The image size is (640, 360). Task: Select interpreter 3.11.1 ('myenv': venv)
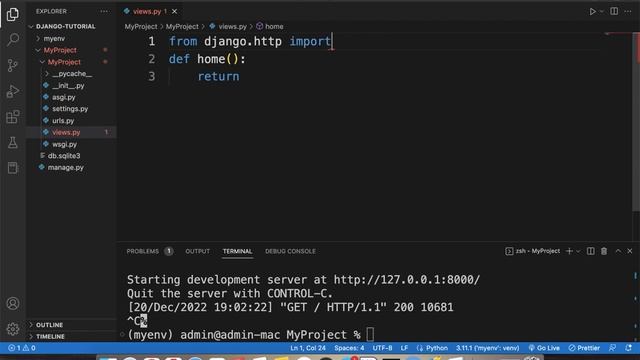click(x=487, y=348)
